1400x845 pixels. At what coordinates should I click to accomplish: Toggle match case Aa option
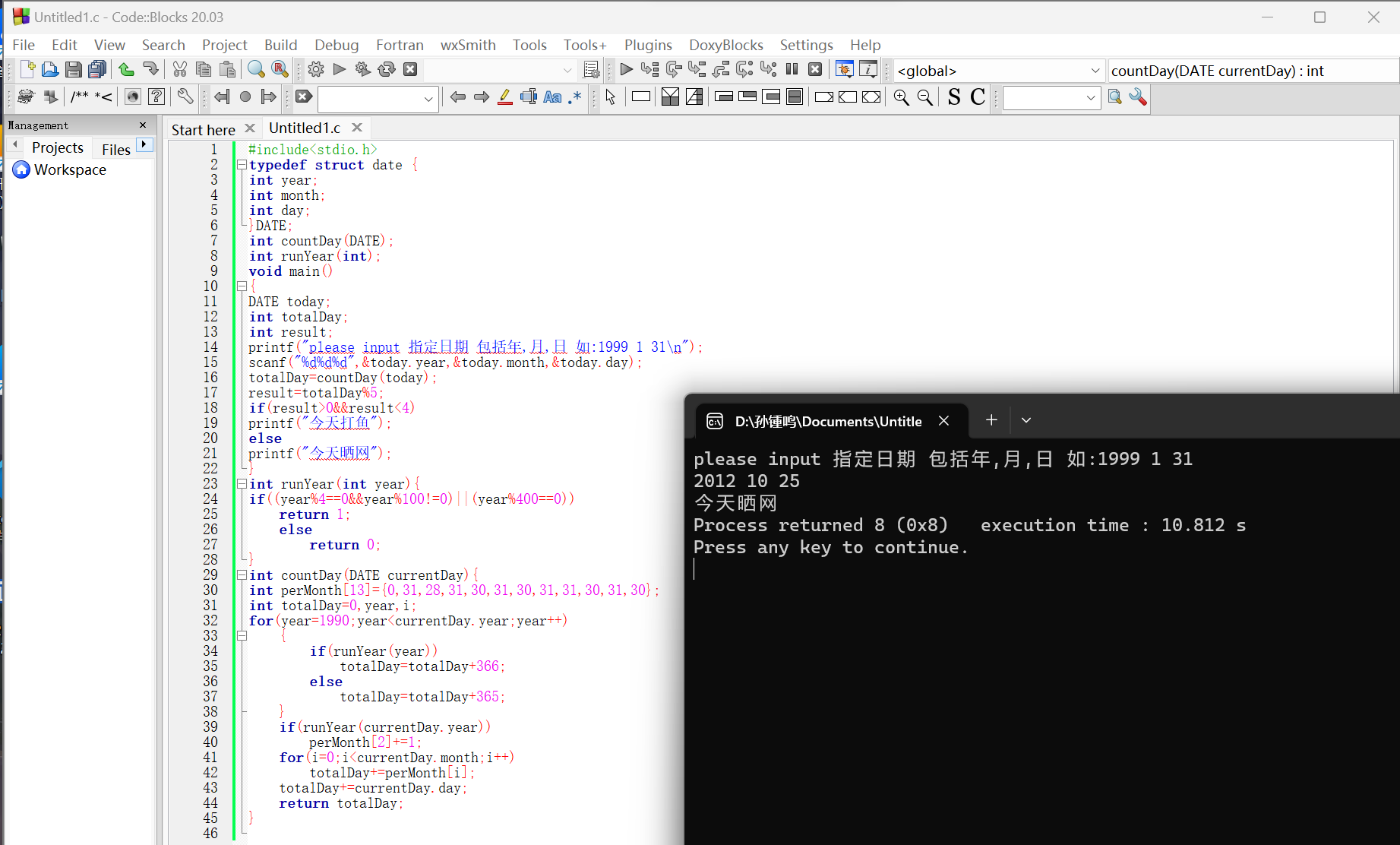pos(553,97)
